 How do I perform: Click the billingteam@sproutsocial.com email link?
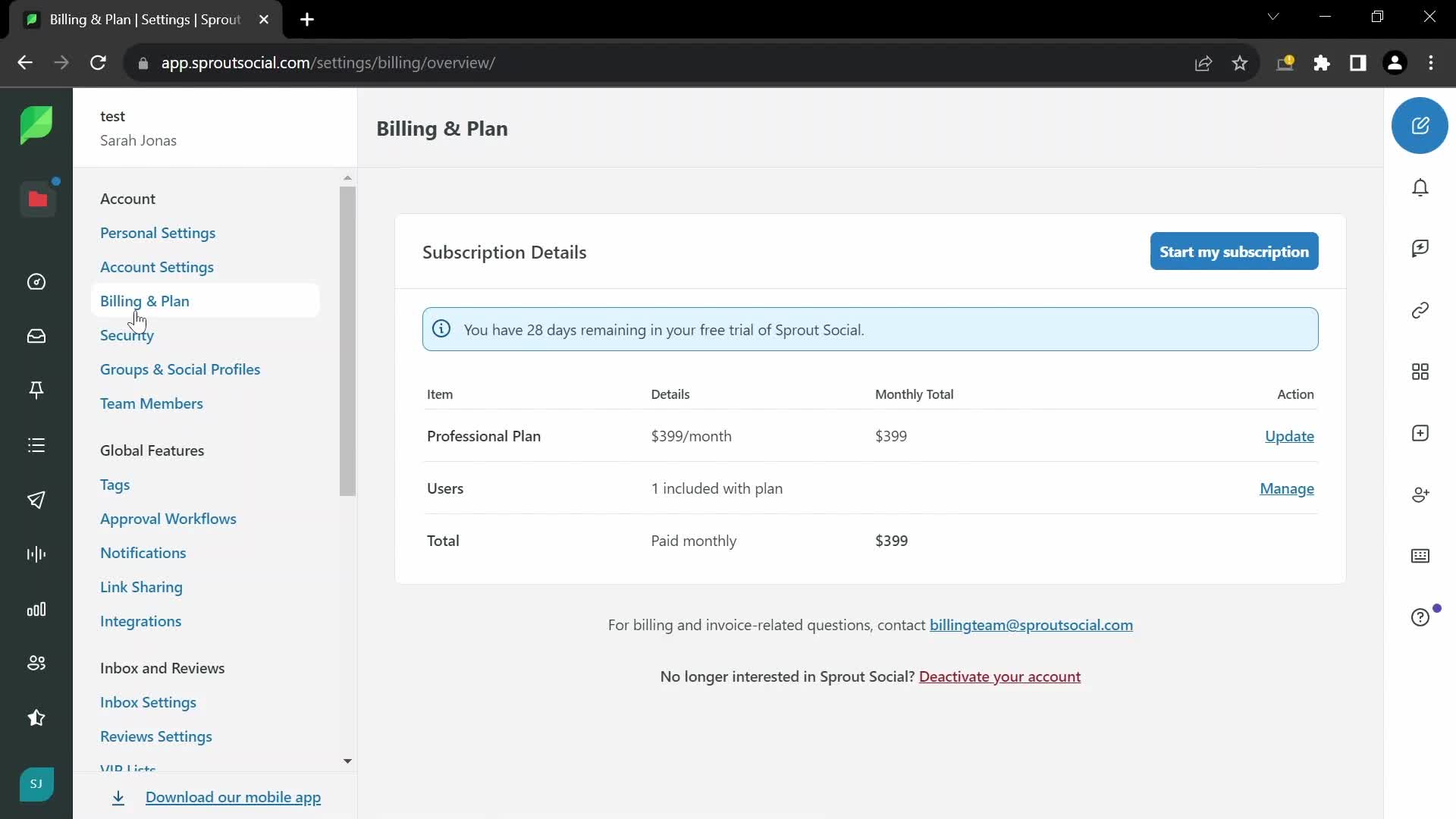(x=1031, y=624)
